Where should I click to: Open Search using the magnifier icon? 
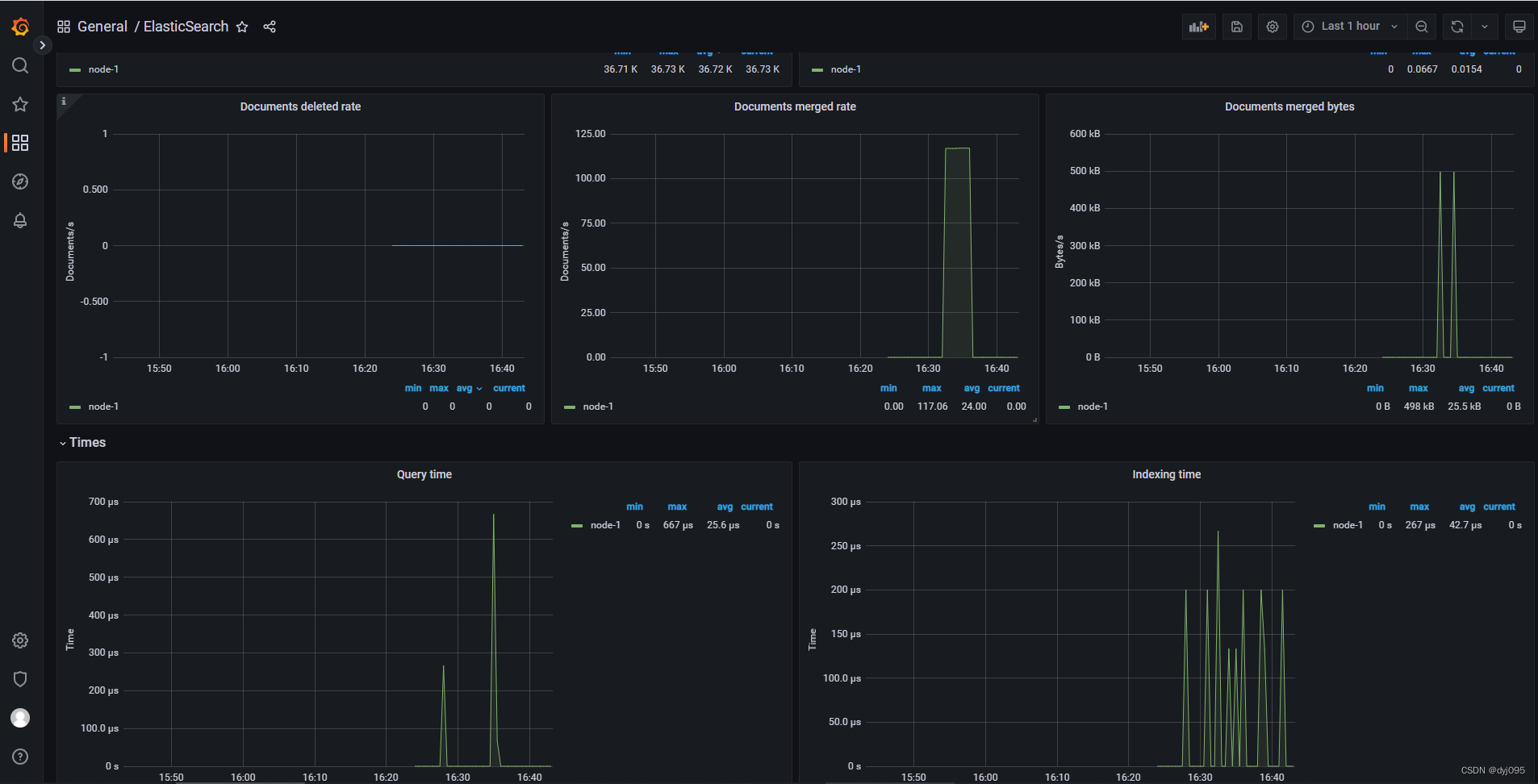pyautogui.click(x=20, y=65)
